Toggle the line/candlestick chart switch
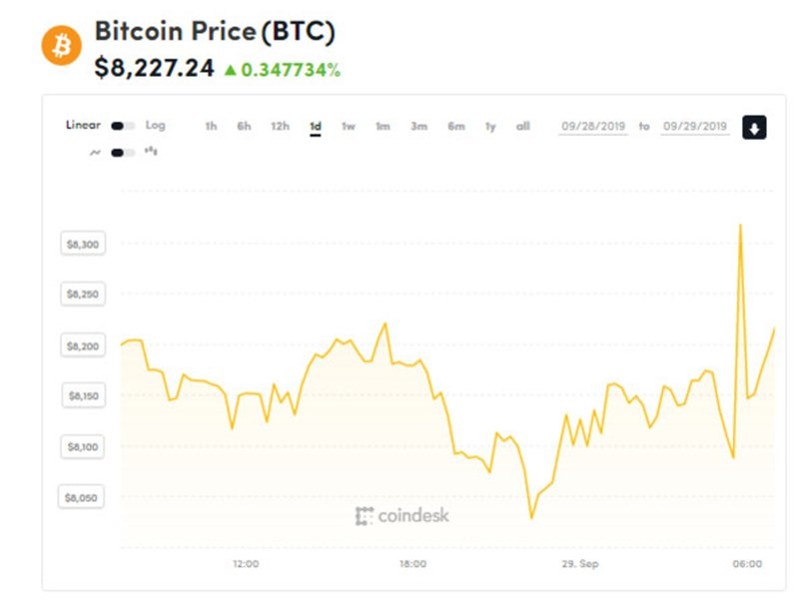799x601 pixels. pyautogui.click(x=123, y=152)
